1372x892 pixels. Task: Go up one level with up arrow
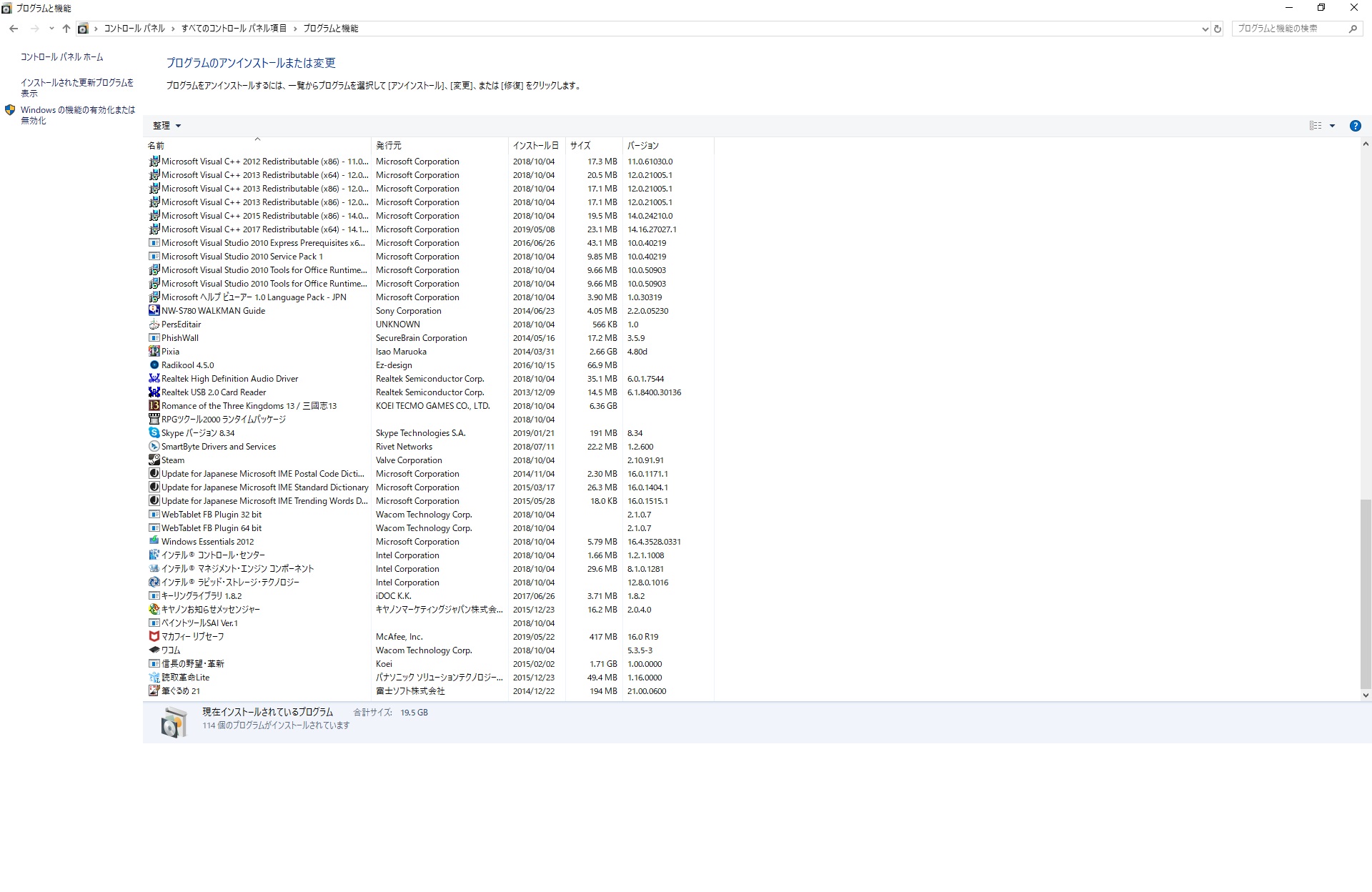click(66, 29)
